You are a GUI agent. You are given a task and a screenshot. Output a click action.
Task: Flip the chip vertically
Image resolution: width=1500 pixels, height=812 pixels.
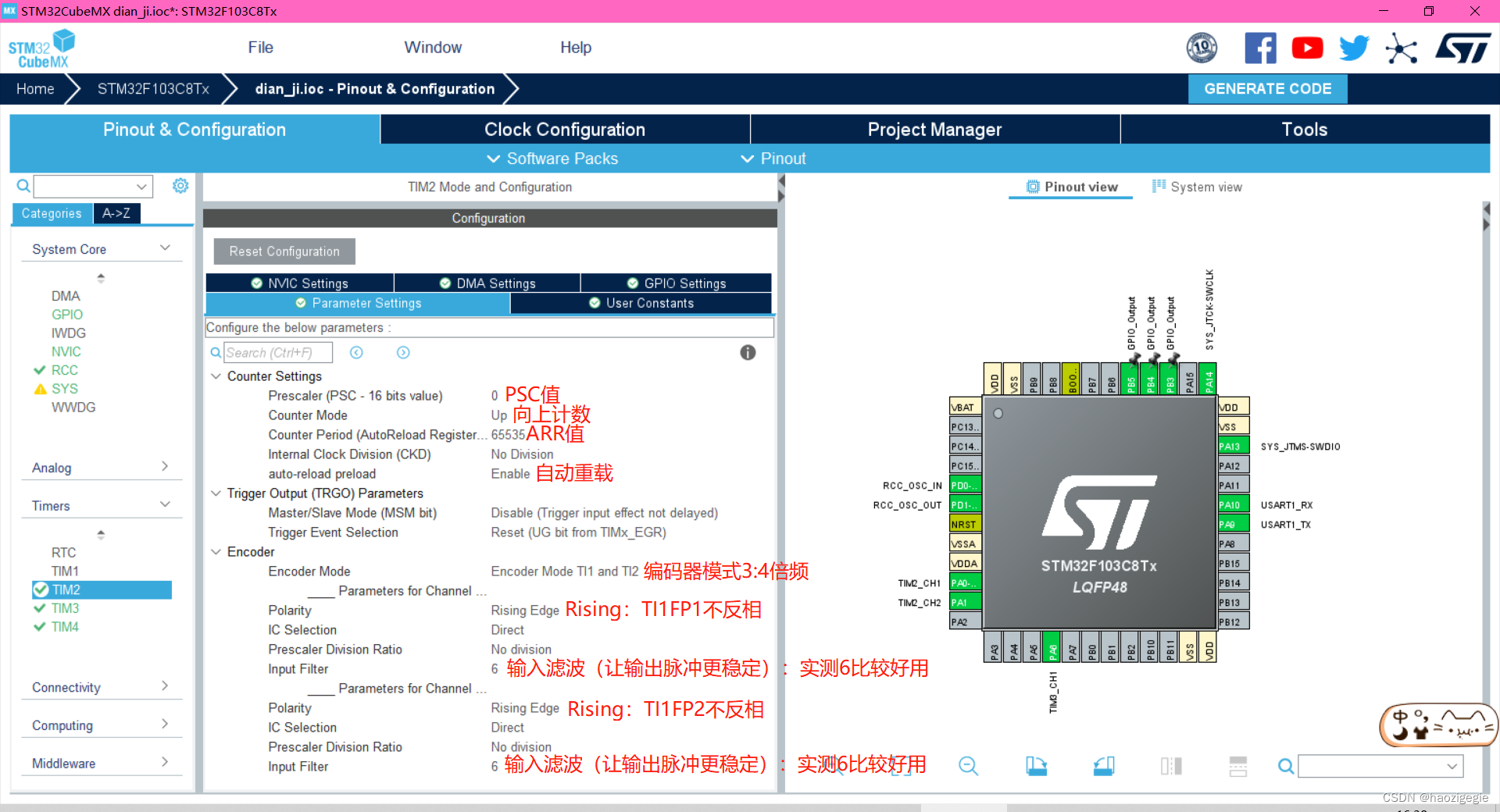click(x=1238, y=766)
